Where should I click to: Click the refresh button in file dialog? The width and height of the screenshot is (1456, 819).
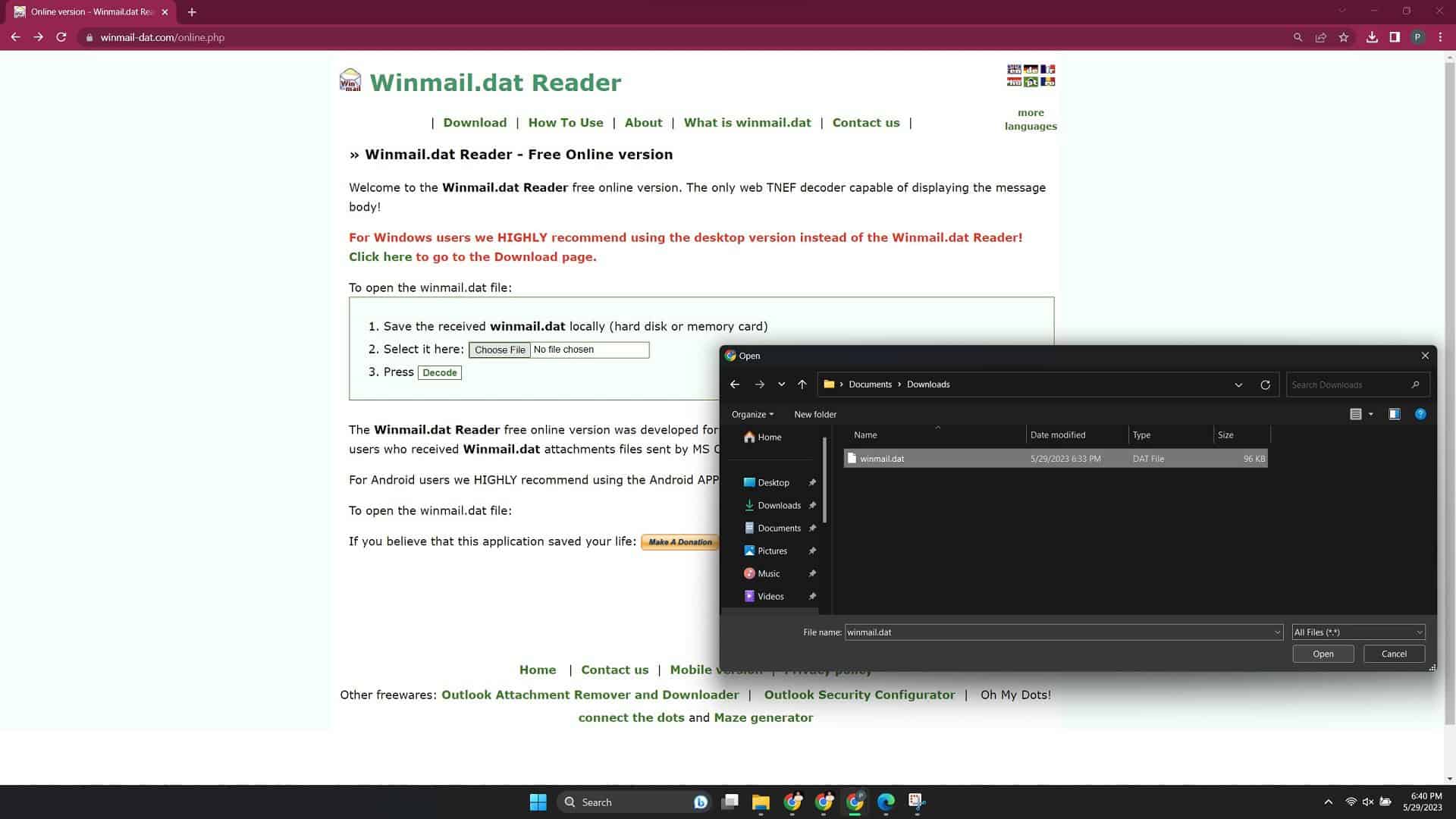coord(1265,384)
